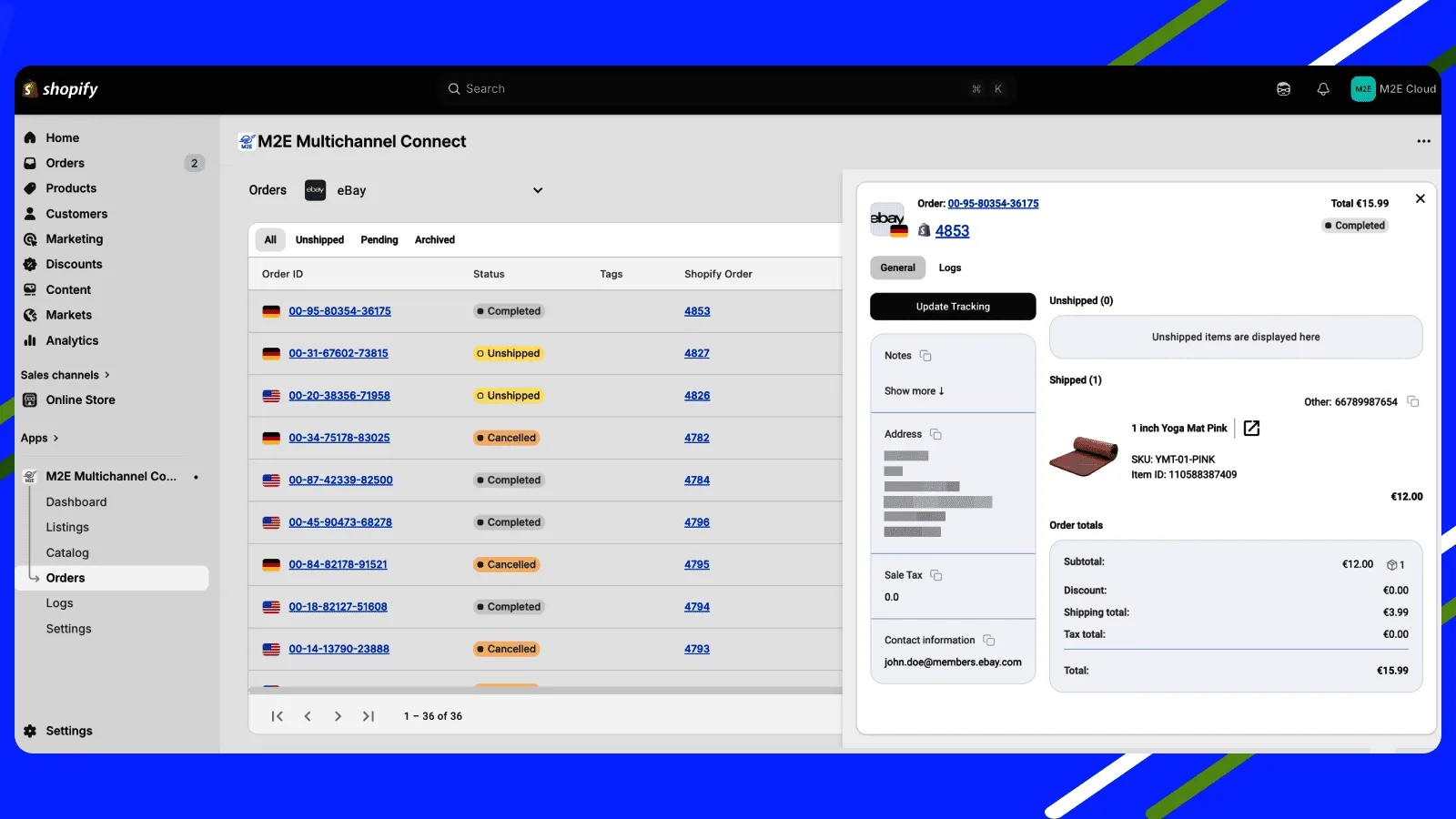The width and height of the screenshot is (1456, 819).
Task: Copy the Sale Tax value
Action: 936,575
